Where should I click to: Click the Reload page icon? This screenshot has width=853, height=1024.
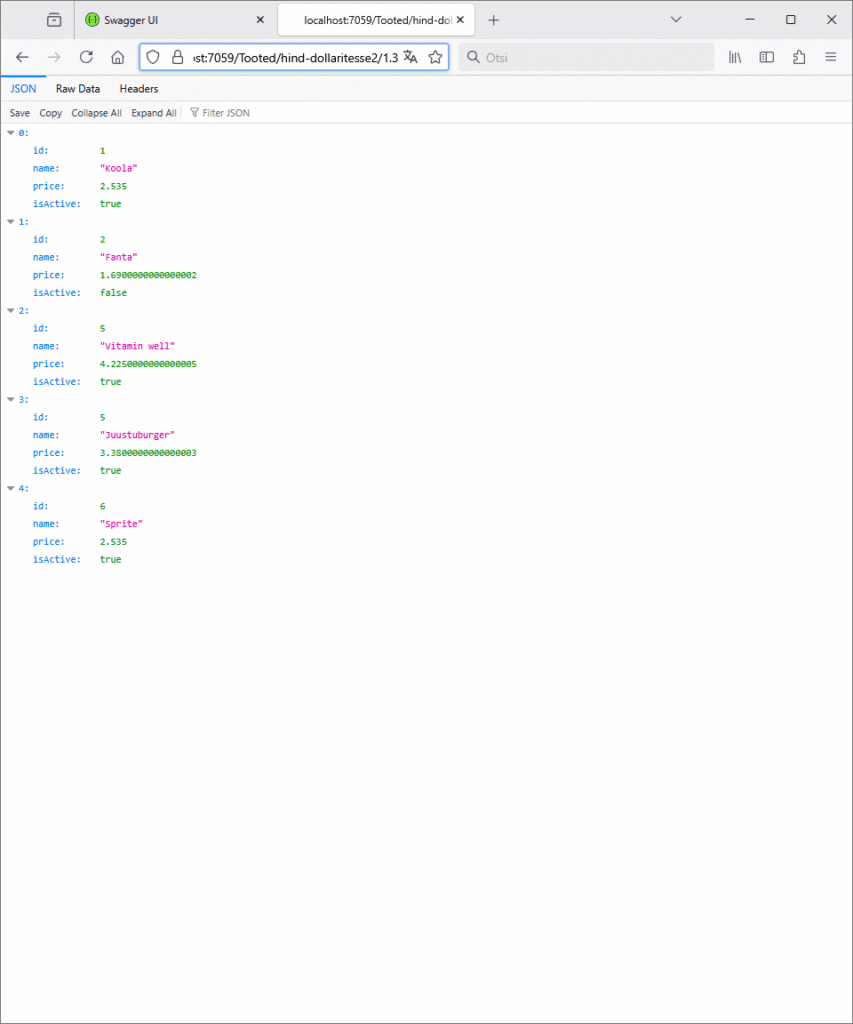pos(86,57)
